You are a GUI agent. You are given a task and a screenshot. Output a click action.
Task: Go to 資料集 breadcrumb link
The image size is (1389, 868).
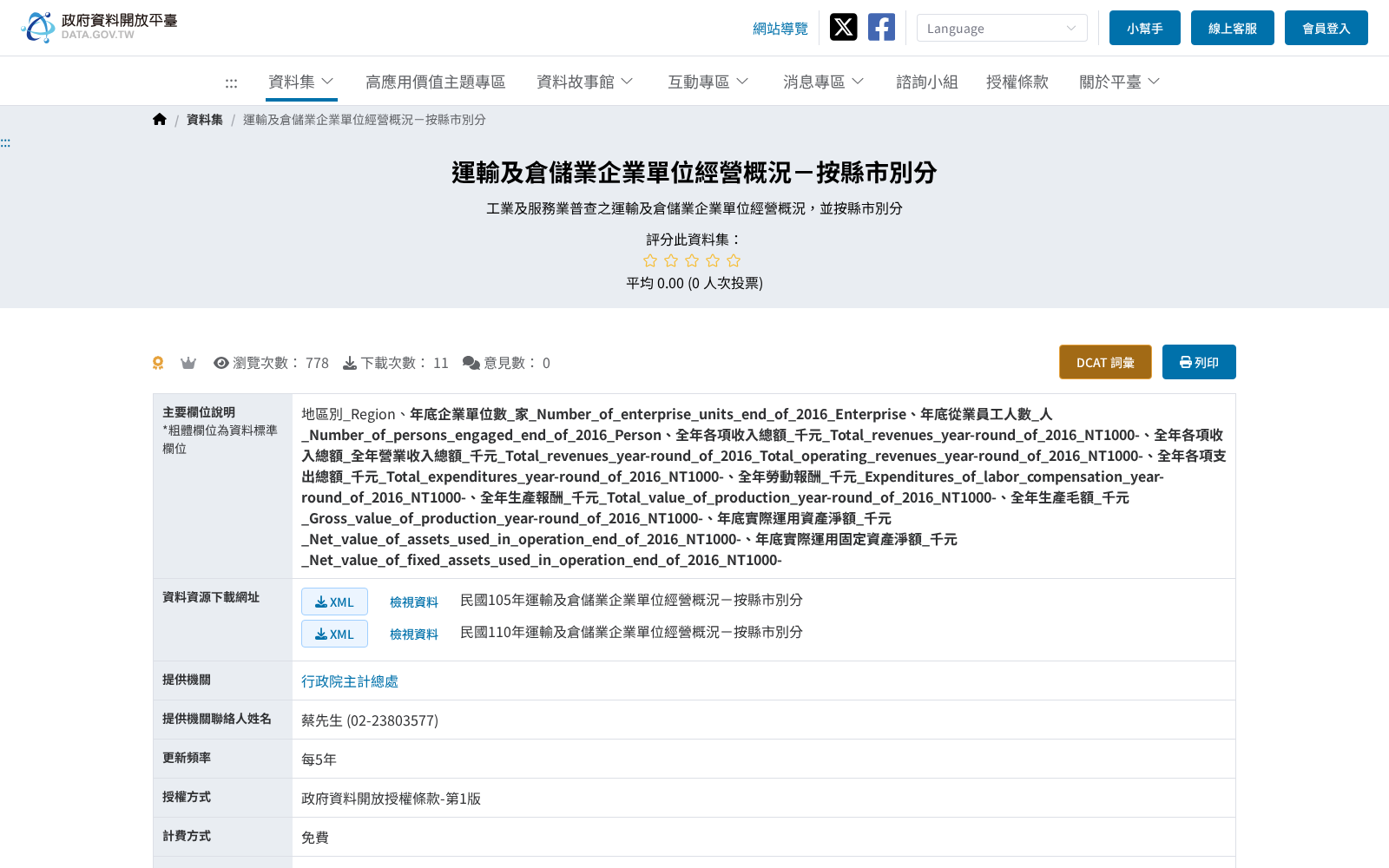click(x=205, y=120)
